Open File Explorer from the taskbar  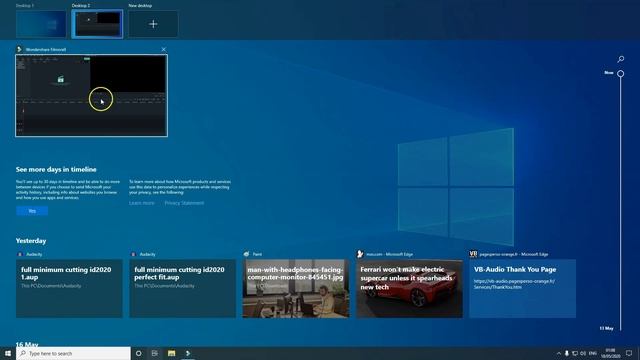[171, 353]
